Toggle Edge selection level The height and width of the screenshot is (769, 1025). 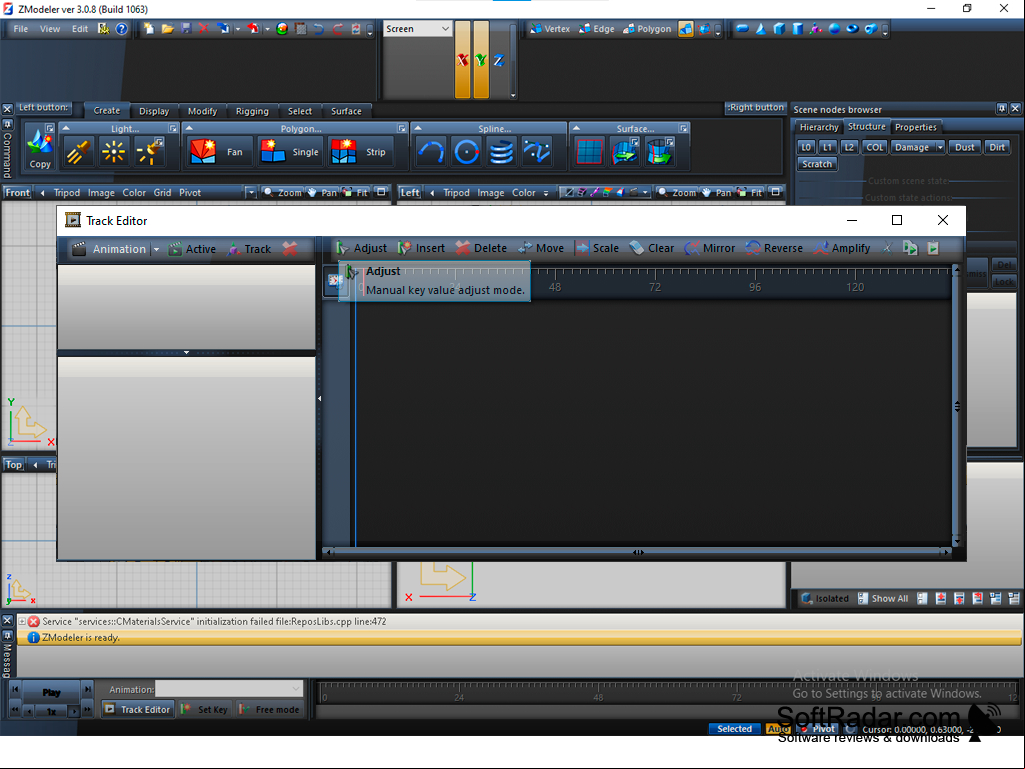pos(597,29)
